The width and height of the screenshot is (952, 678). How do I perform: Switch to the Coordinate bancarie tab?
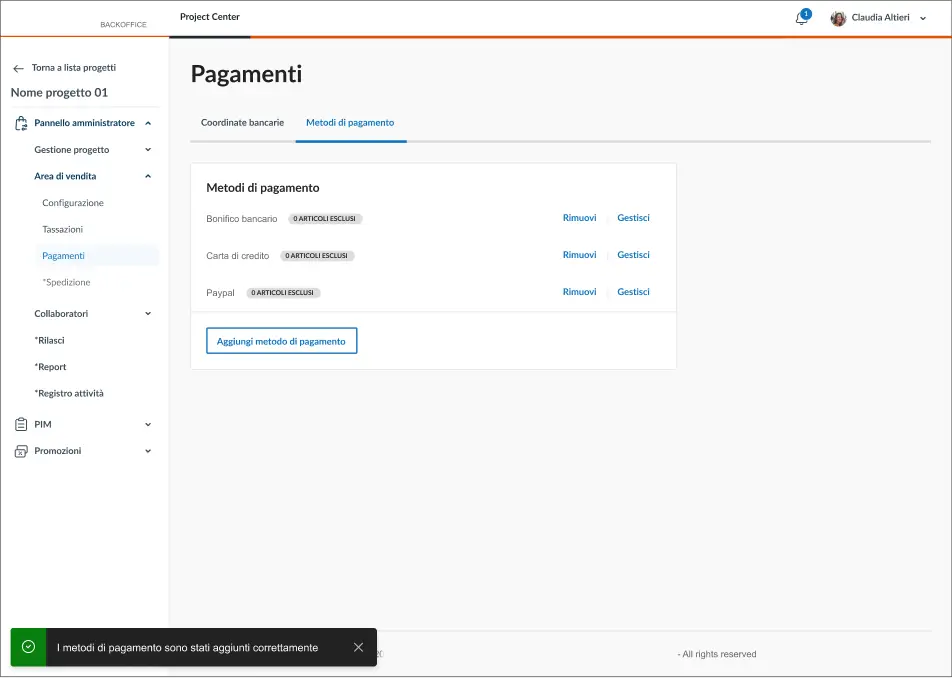click(x=242, y=123)
